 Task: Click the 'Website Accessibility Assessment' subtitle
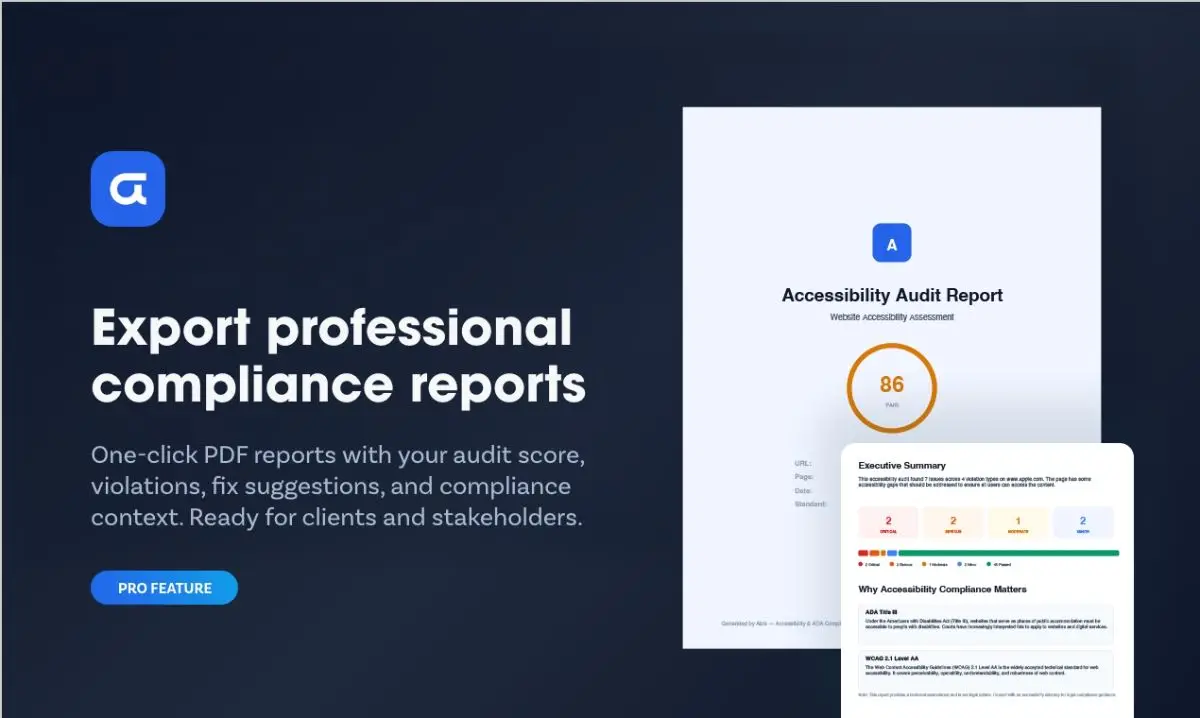coord(891,317)
